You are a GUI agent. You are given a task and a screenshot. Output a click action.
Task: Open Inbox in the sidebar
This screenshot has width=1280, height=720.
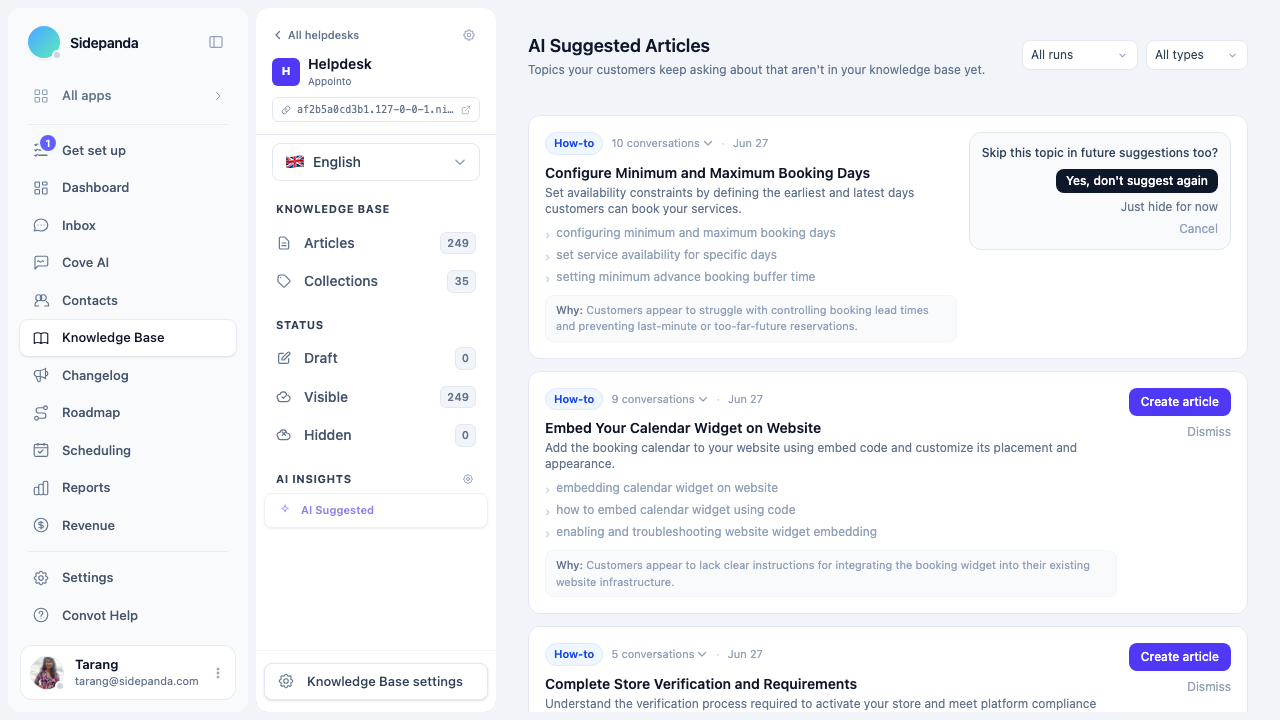128,225
